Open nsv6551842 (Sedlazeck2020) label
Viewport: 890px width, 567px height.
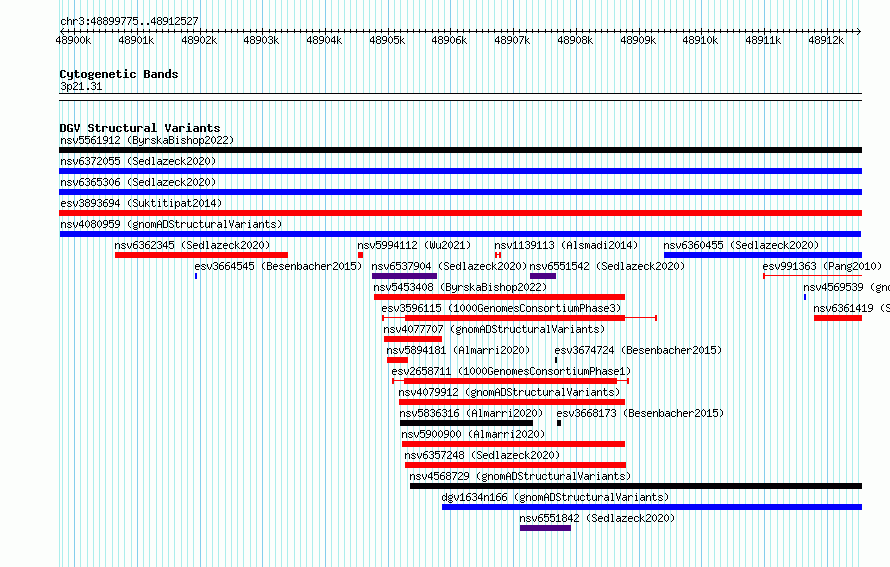pyautogui.click(x=597, y=518)
